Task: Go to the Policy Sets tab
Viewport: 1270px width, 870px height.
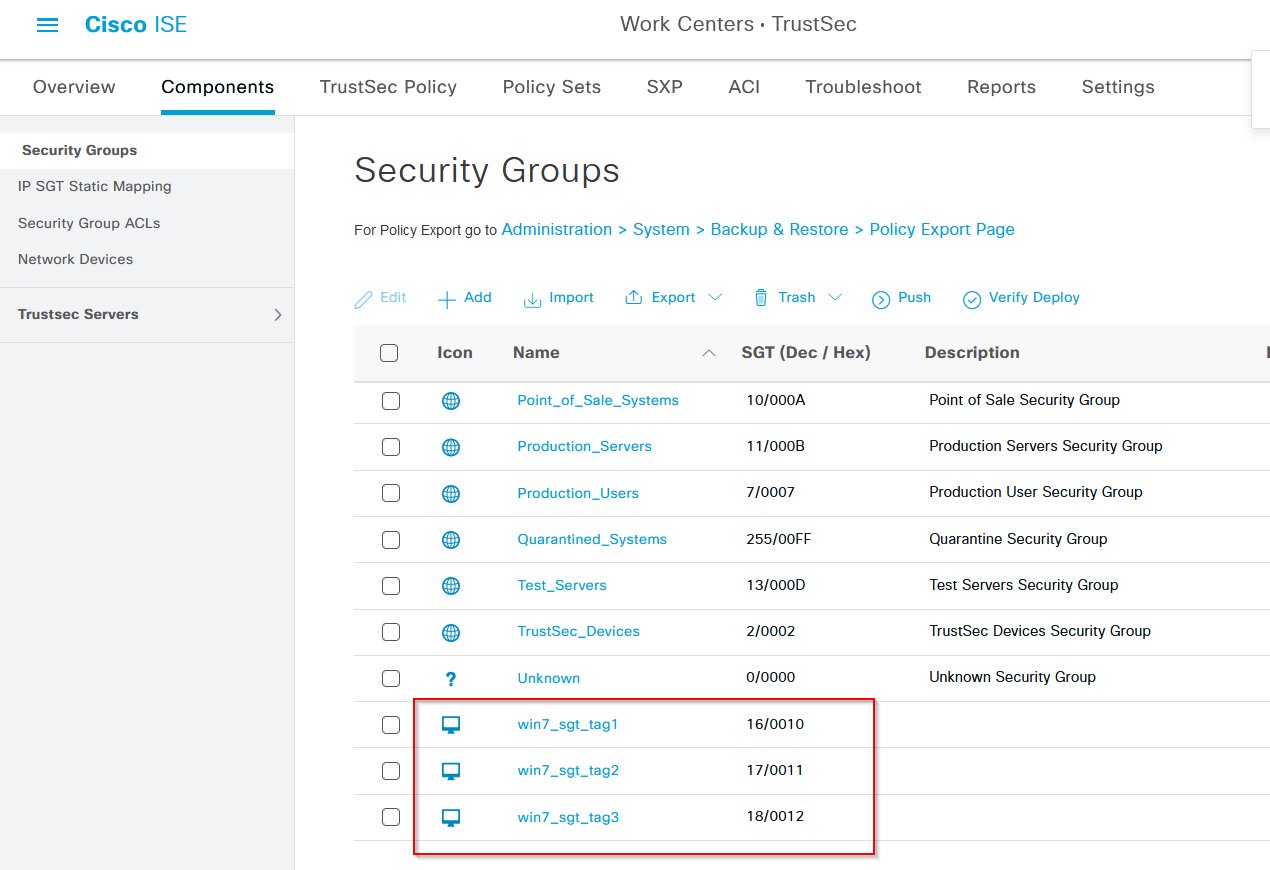Action: (x=552, y=87)
